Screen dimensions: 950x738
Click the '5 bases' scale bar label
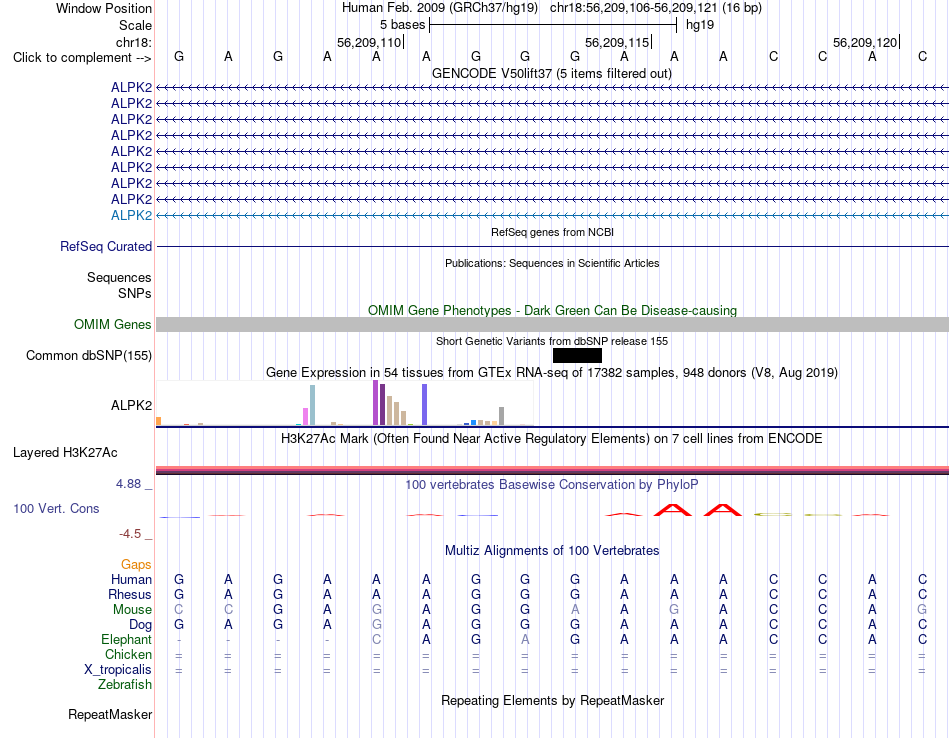coord(402,25)
